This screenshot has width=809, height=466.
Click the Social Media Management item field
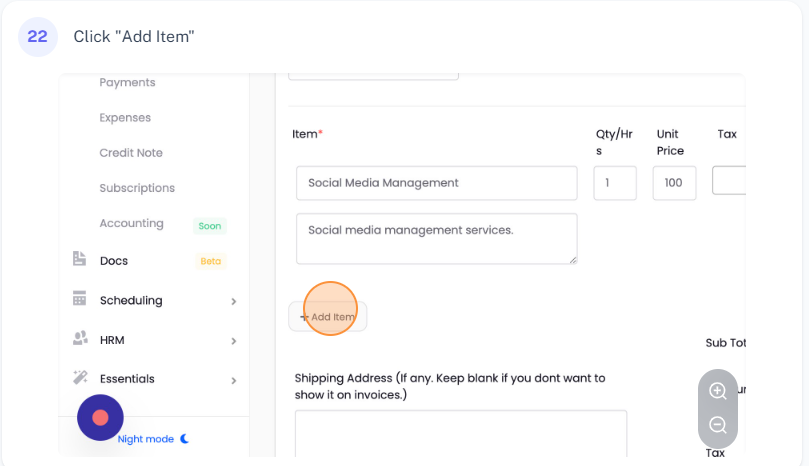[x=436, y=183]
